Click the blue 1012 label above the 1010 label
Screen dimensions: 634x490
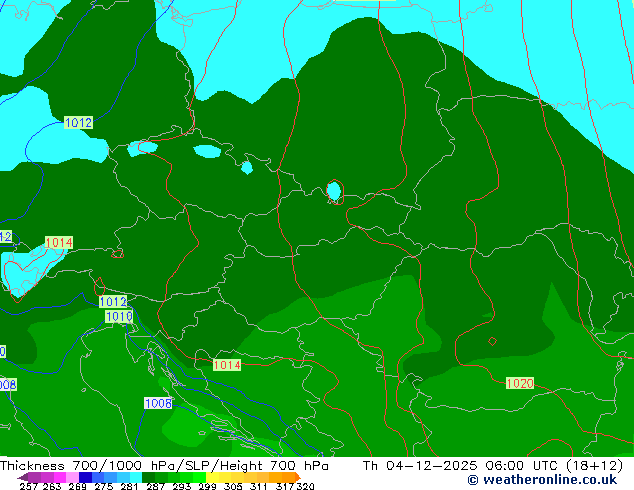point(113,302)
